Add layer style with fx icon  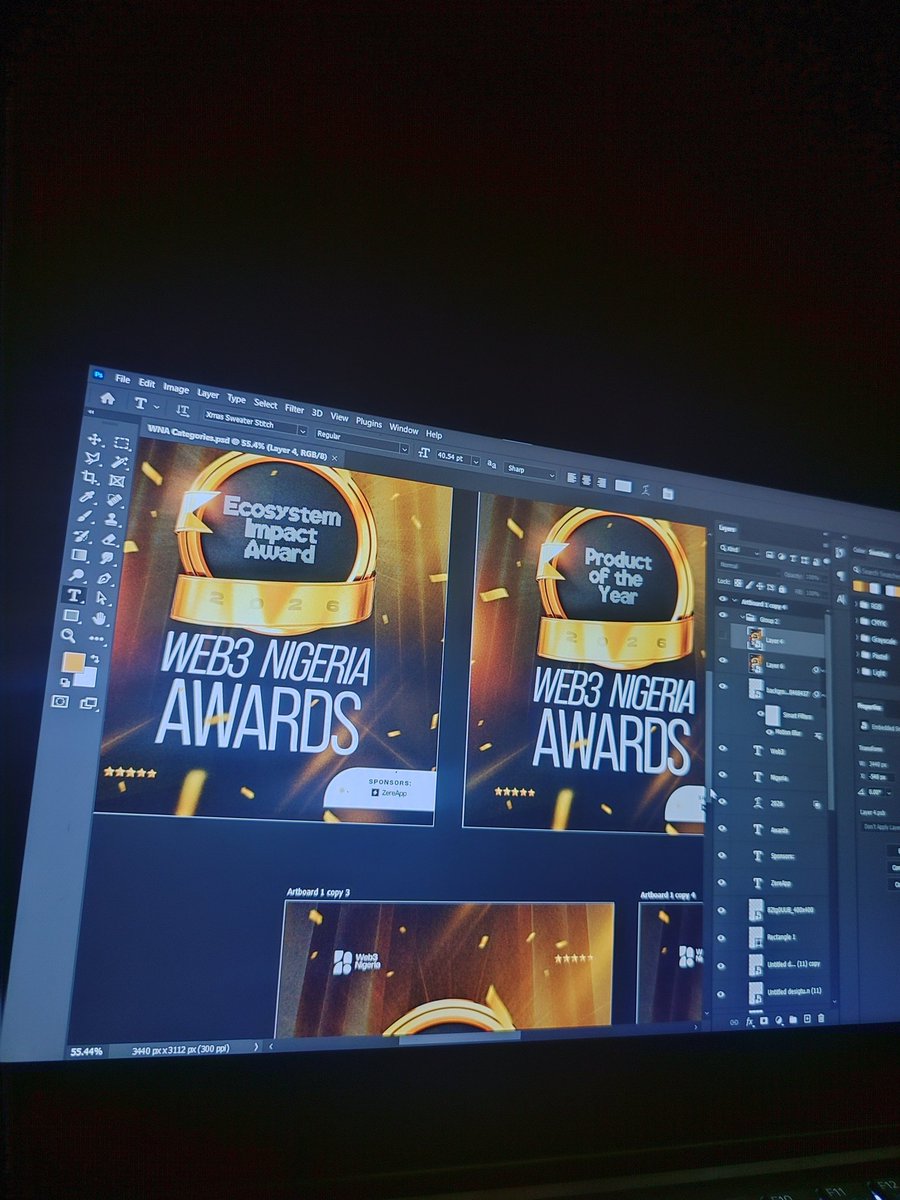(x=750, y=1021)
